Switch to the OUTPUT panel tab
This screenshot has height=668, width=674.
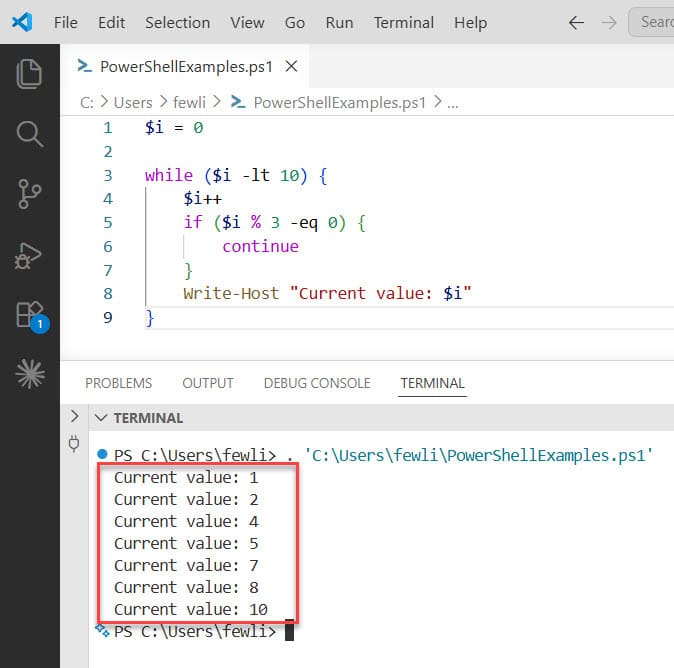208,383
